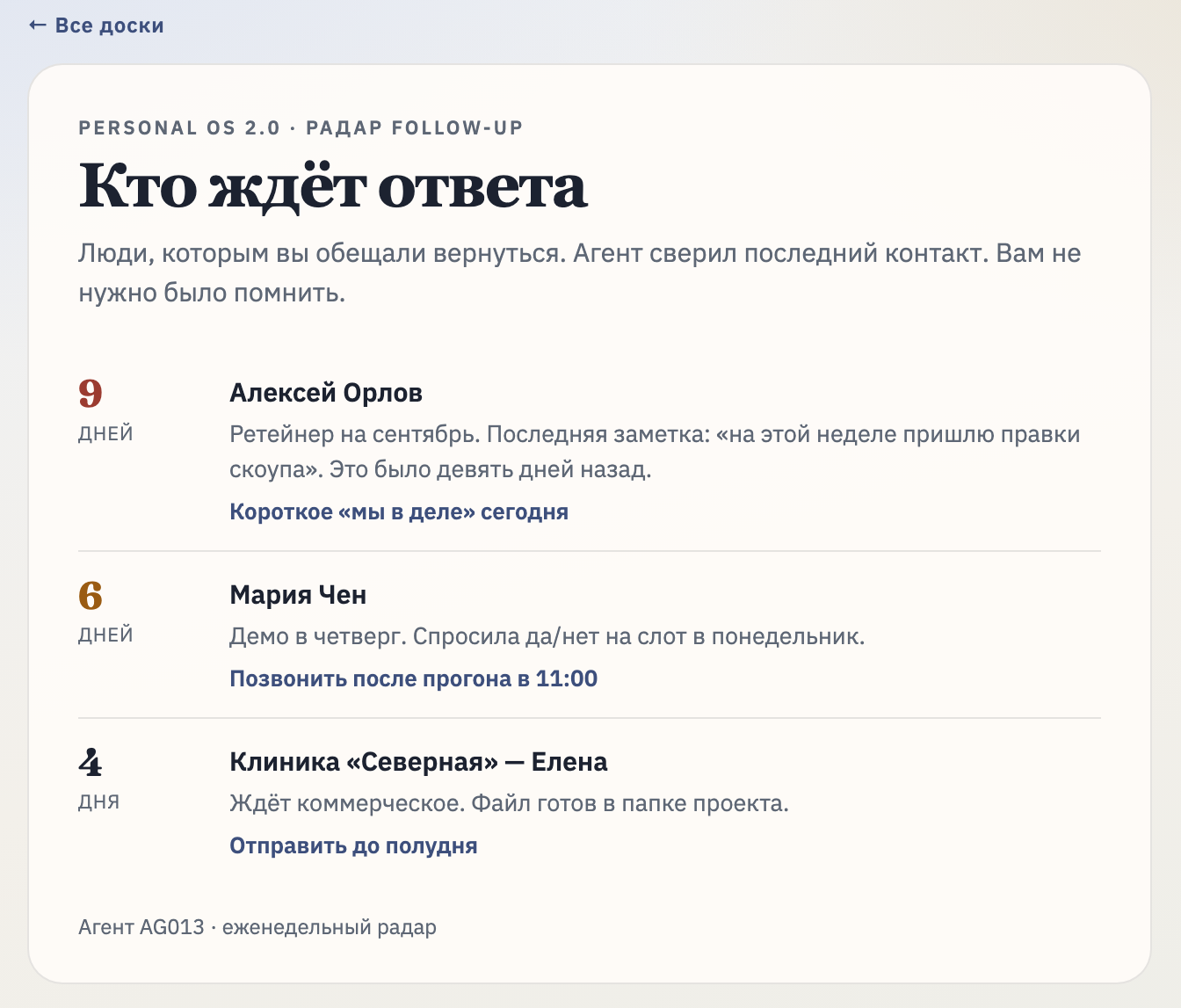
Task: Select the name "Клиника «Северная» — Елена"
Action: tap(418, 762)
